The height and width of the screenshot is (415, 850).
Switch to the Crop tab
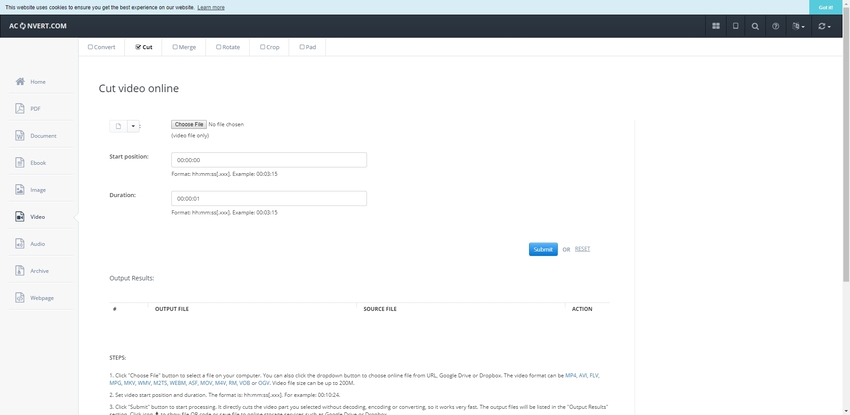click(269, 46)
